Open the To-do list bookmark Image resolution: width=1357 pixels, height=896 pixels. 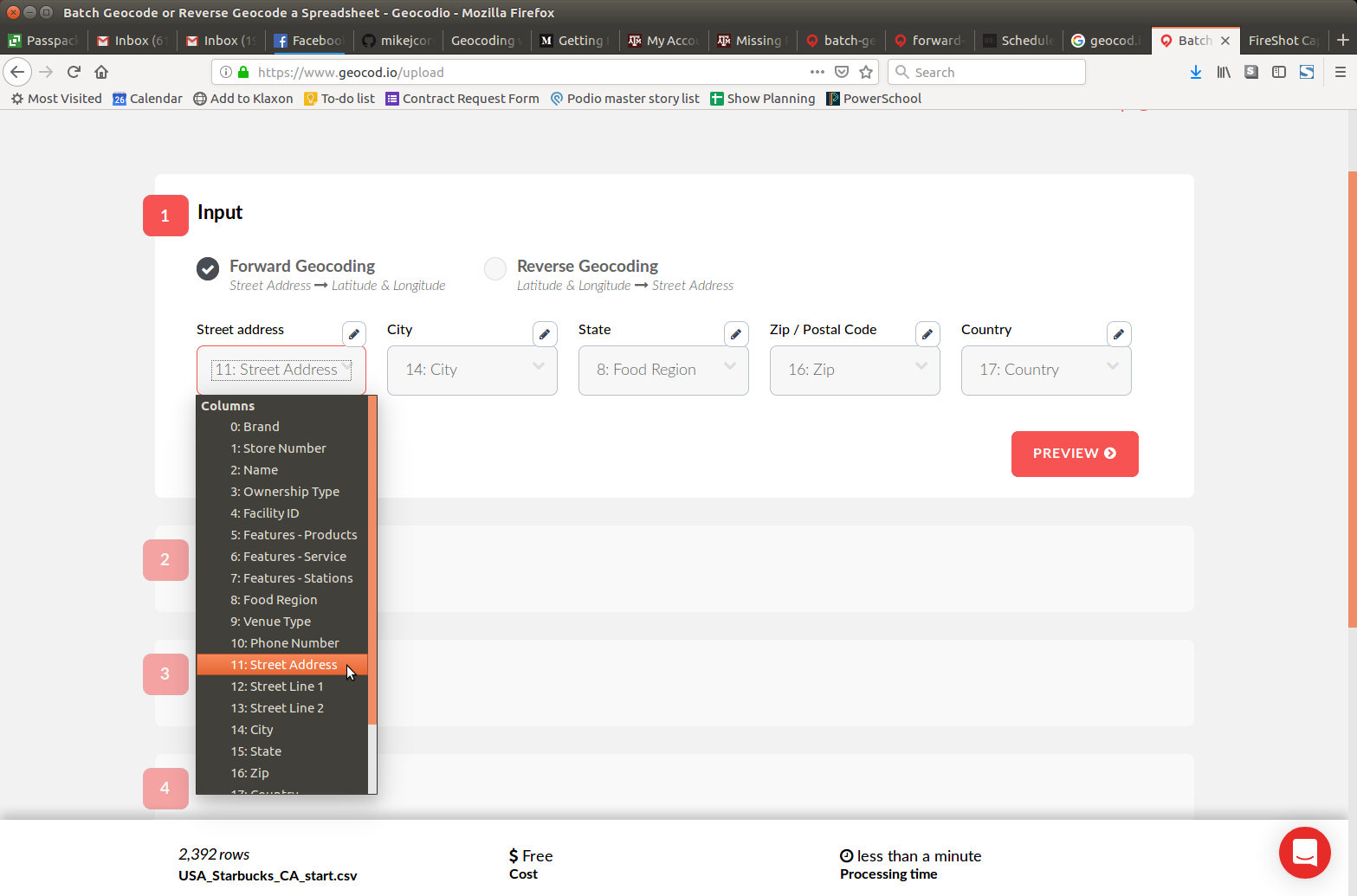click(x=339, y=99)
